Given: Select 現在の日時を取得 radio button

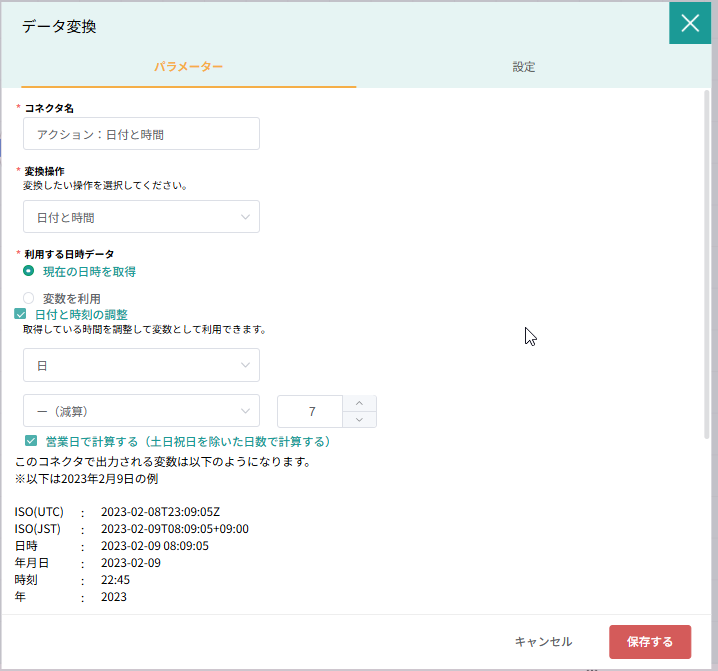Looking at the screenshot, I should [x=29, y=271].
